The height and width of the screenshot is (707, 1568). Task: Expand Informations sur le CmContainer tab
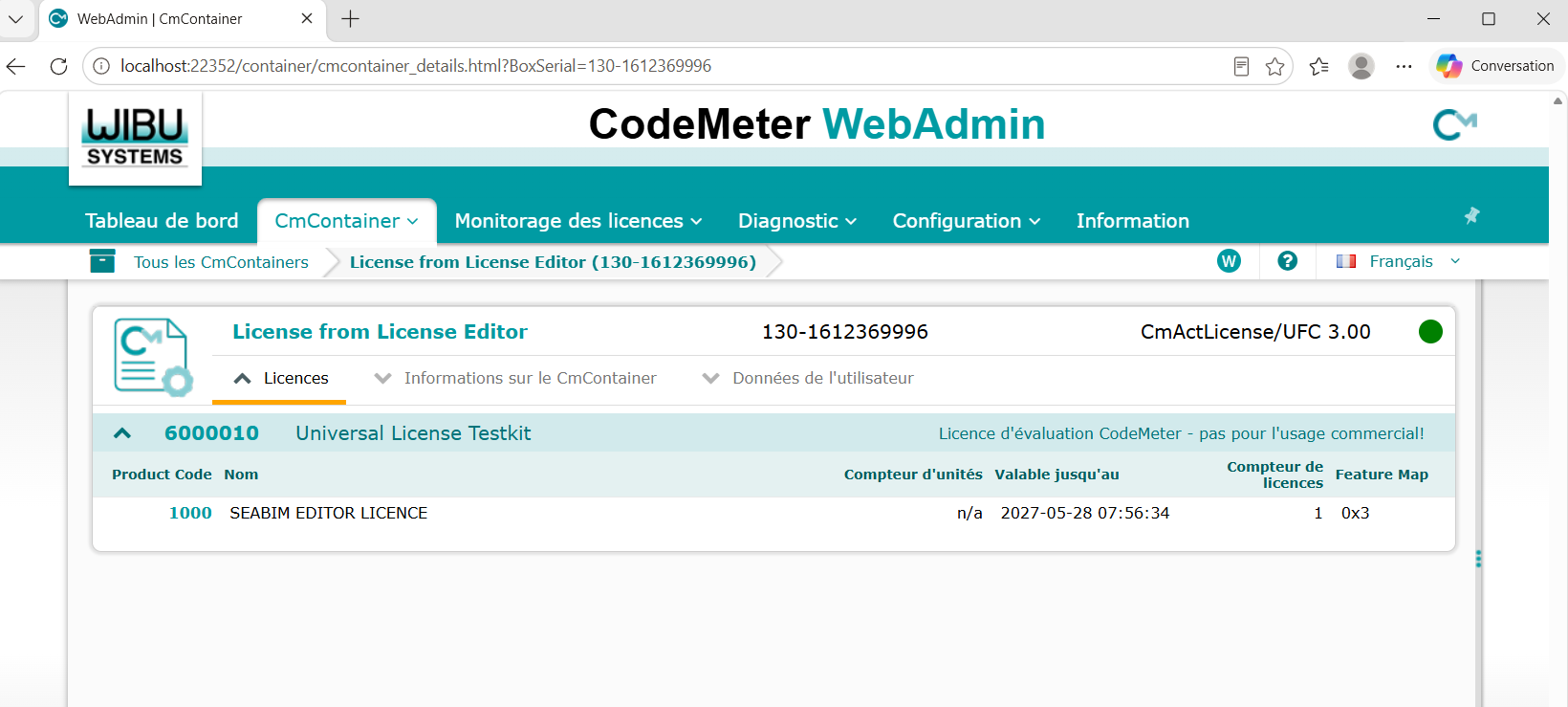pos(515,379)
